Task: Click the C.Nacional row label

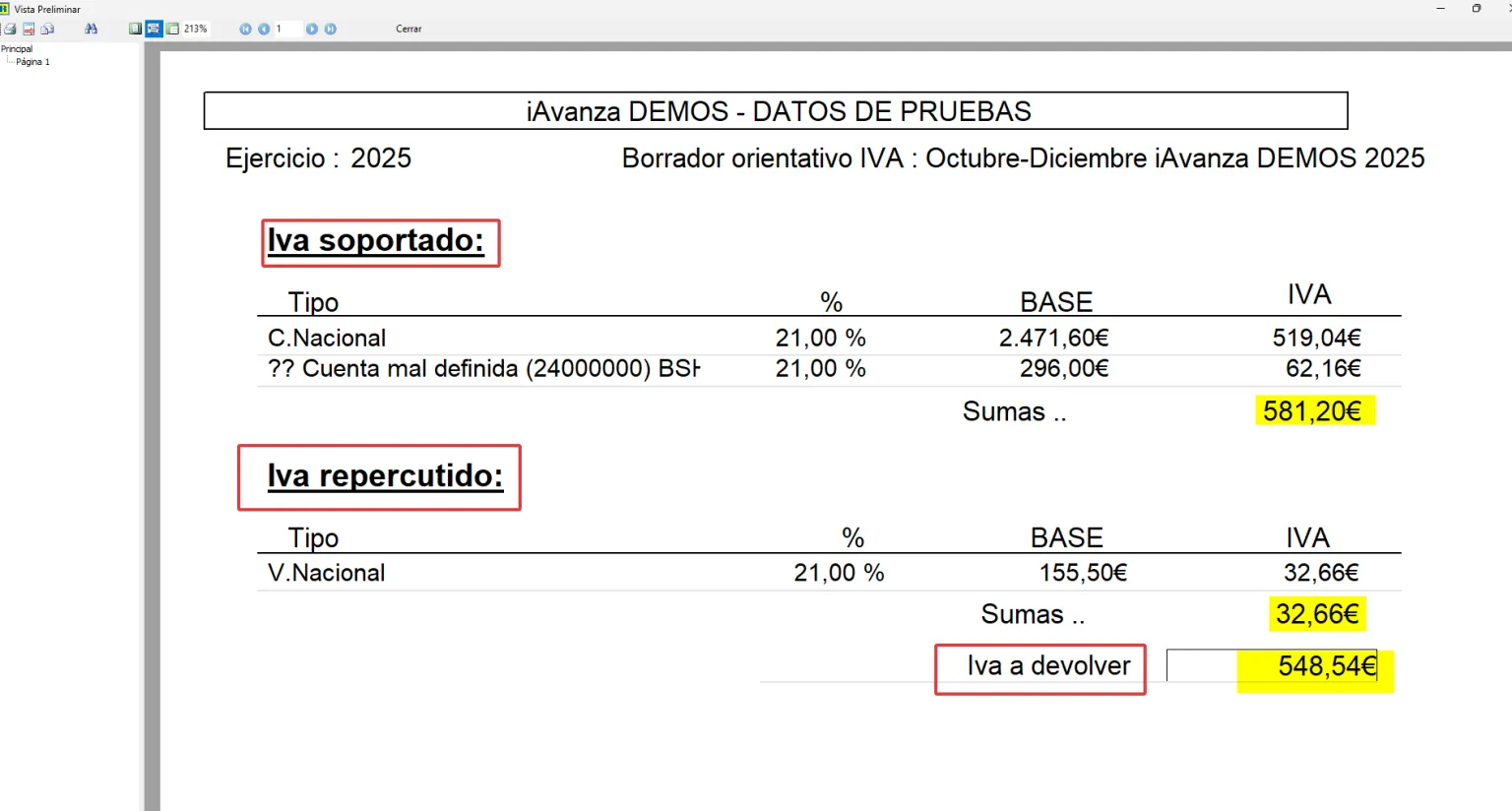Action: pos(327,338)
